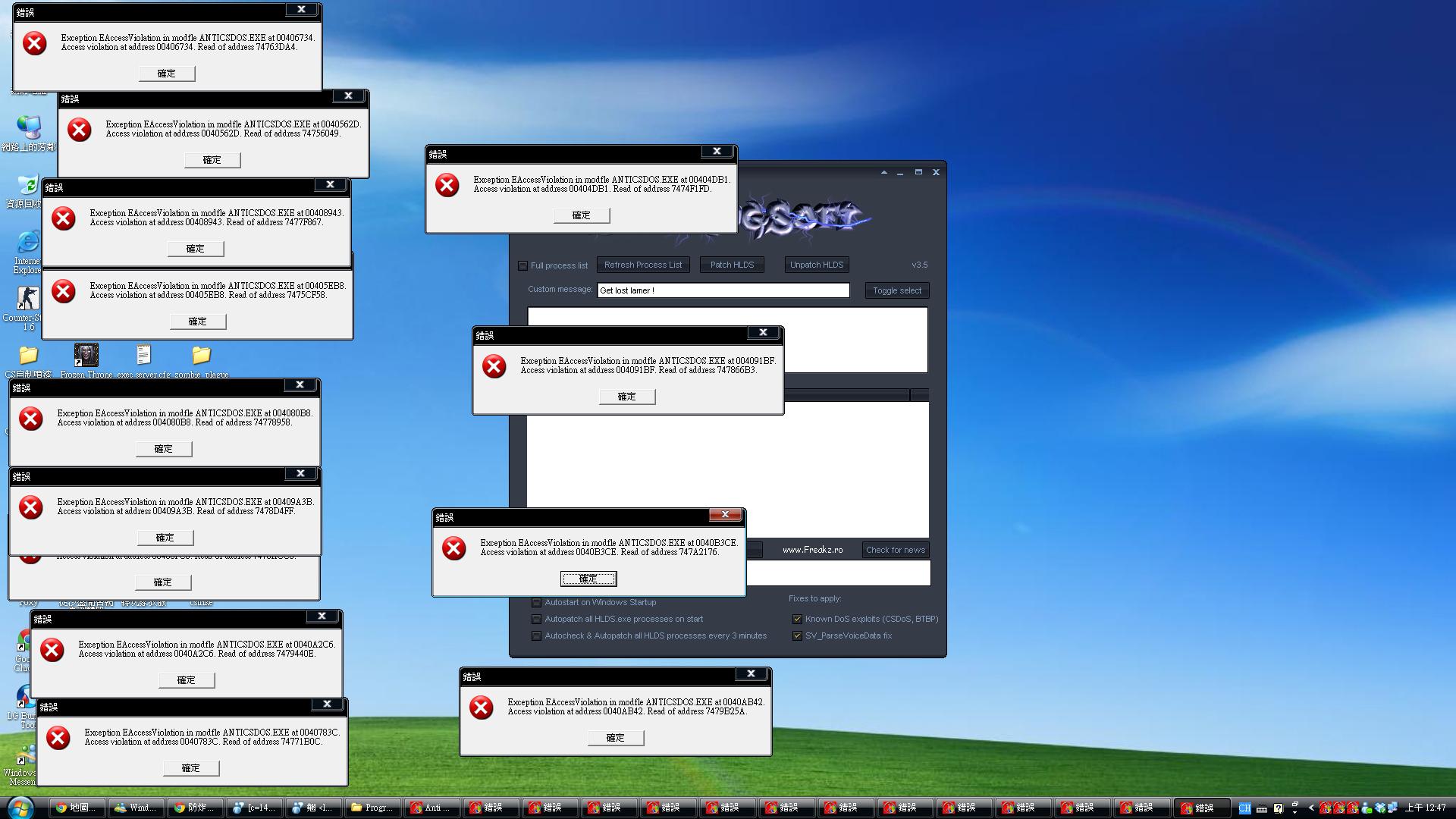Enable Autocheck & Autopatch every 3 minutes
1456x819 pixels.
(x=537, y=635)
